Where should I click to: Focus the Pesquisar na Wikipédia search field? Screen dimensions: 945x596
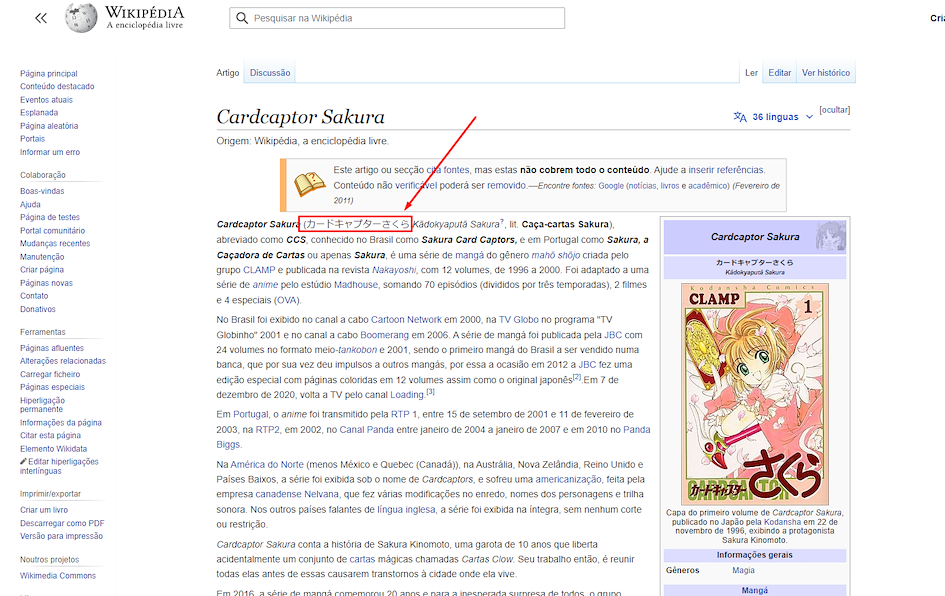click(397, 18)
